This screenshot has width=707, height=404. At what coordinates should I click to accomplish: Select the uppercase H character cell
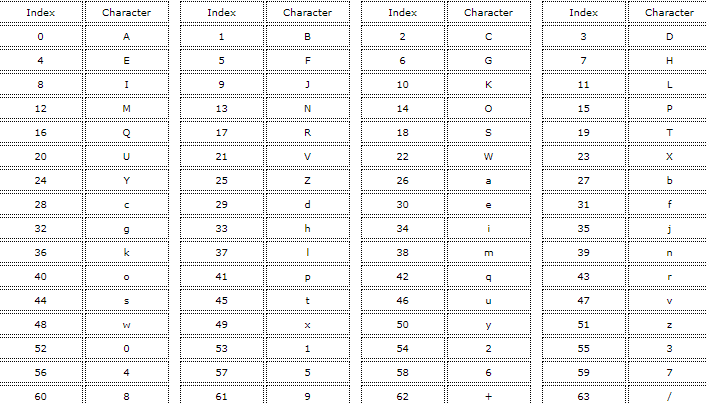point(669,60)
